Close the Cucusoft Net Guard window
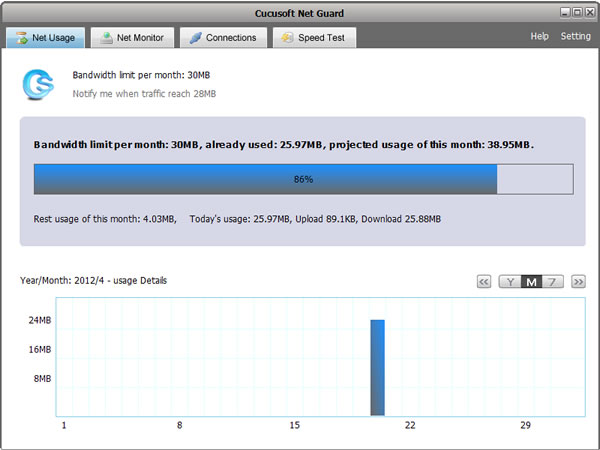Viewport: 600px width, 450px height. (590, 13)
